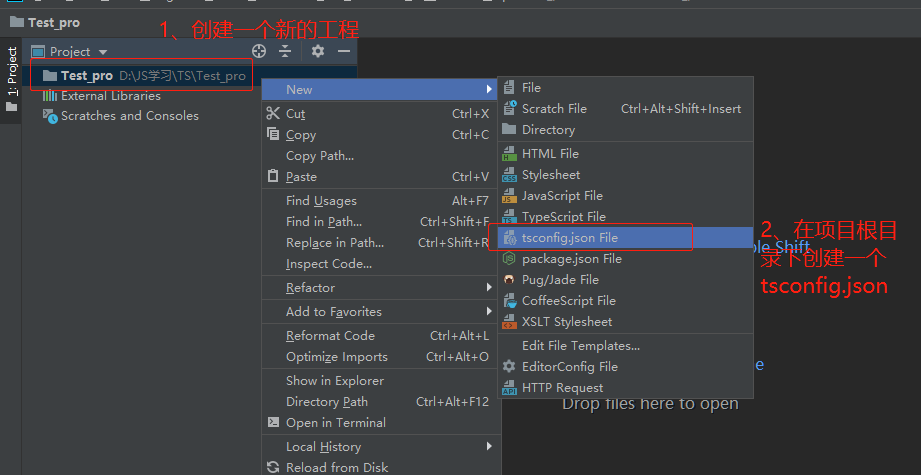Click the scissors Cut icon
Image resolution: width=921 pixels, height=475 pixels.
(x=273, y=113)
